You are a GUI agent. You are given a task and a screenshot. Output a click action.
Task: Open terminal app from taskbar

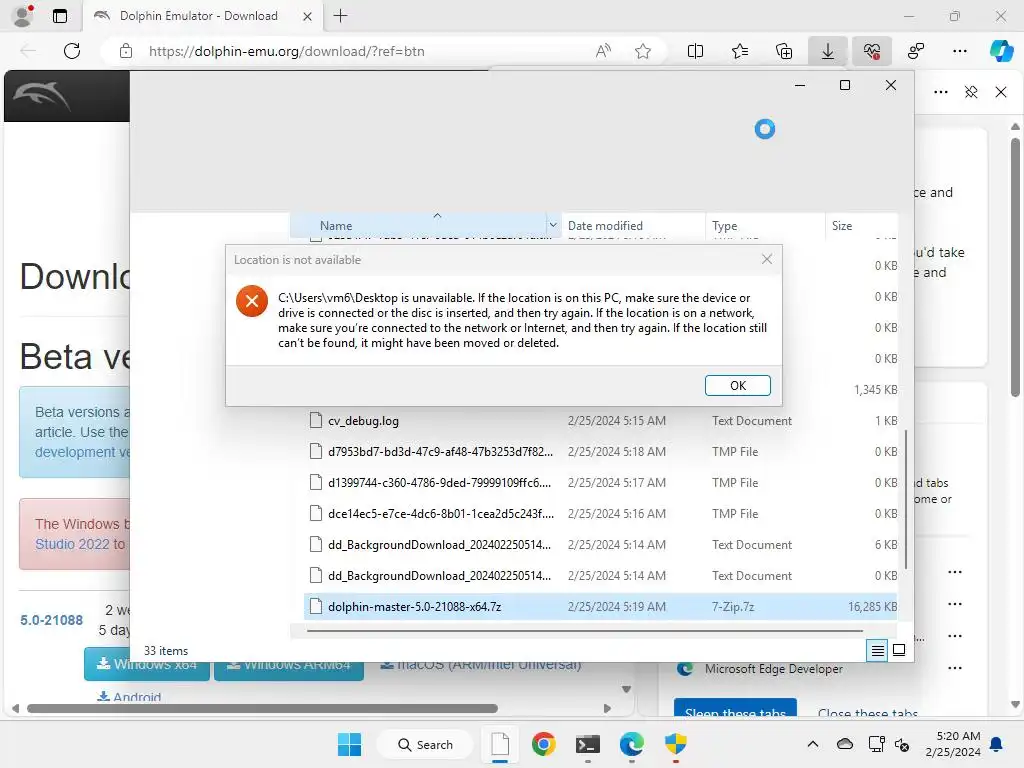[x=588, y=744]
